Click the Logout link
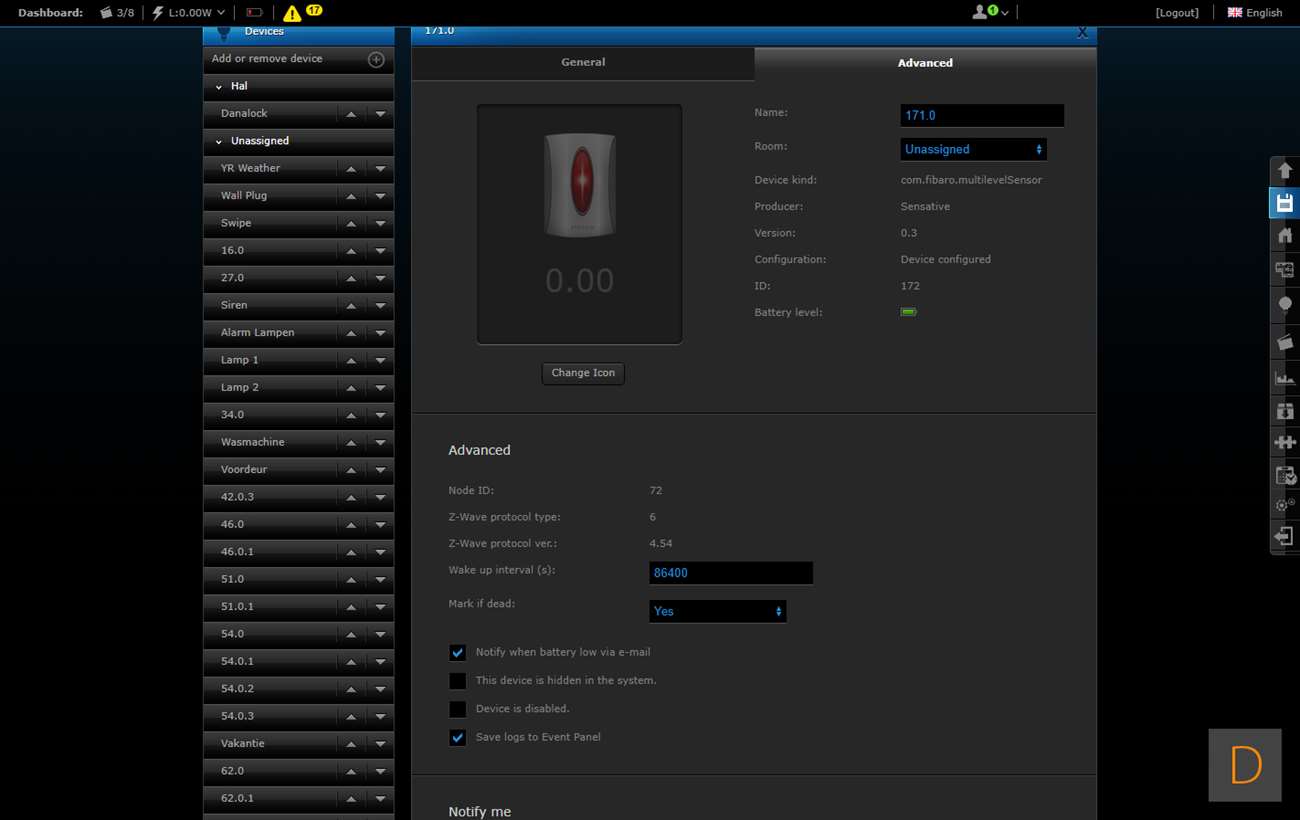 tap(1176, 13)
